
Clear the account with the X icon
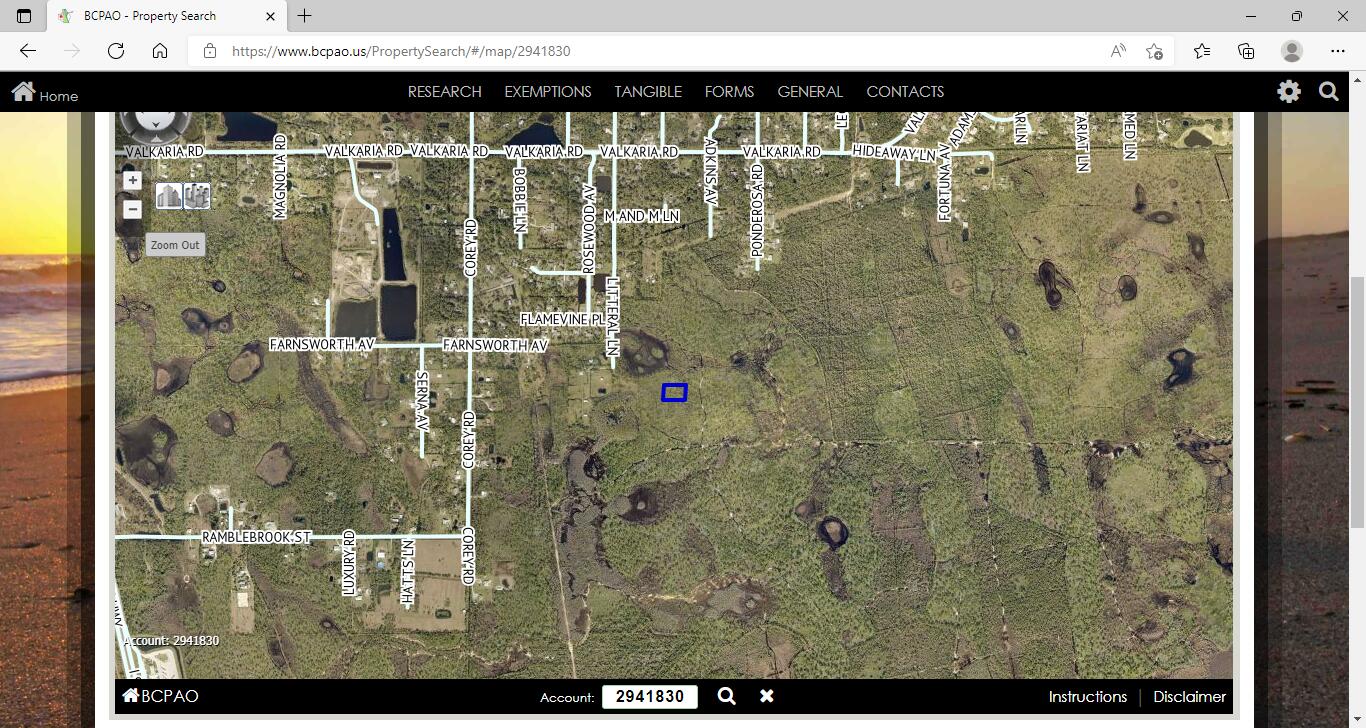click(x=766, y=696)
